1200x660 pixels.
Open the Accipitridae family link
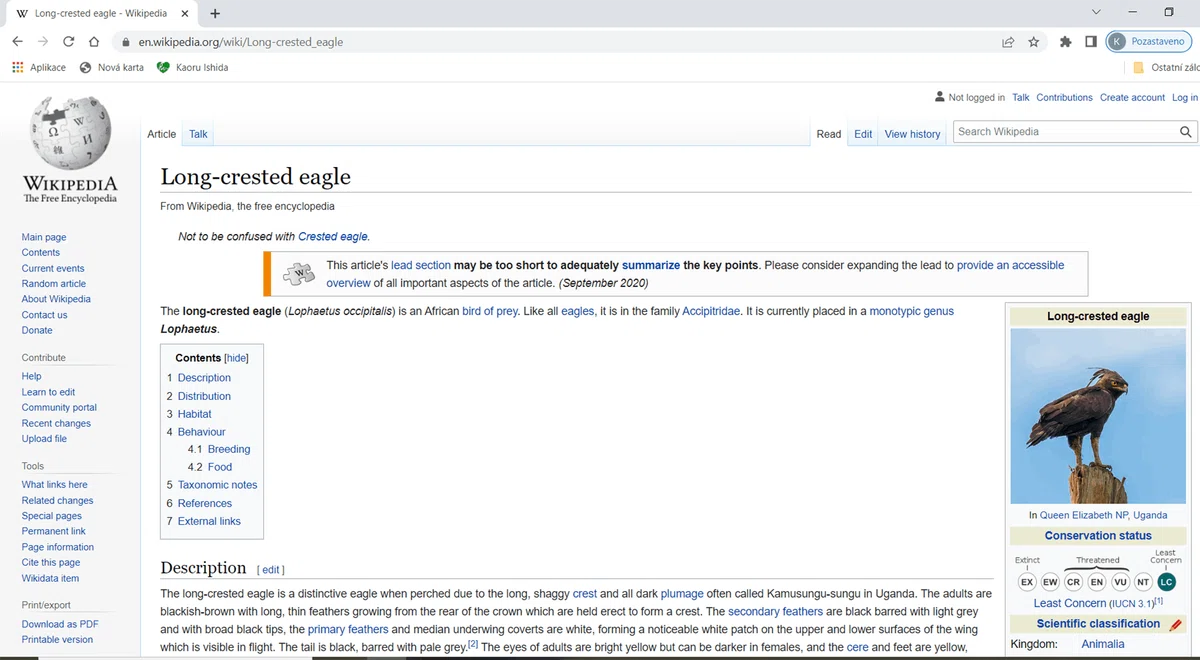tap(711, 311)
